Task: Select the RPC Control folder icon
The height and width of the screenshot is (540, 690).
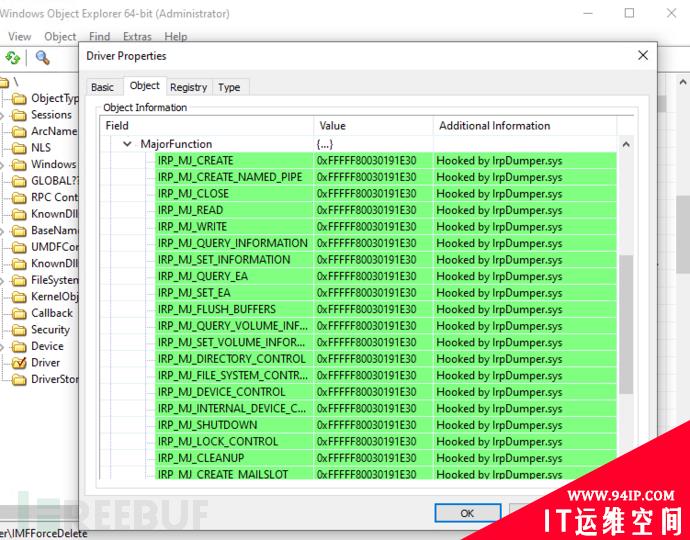Action: [19, 198]
